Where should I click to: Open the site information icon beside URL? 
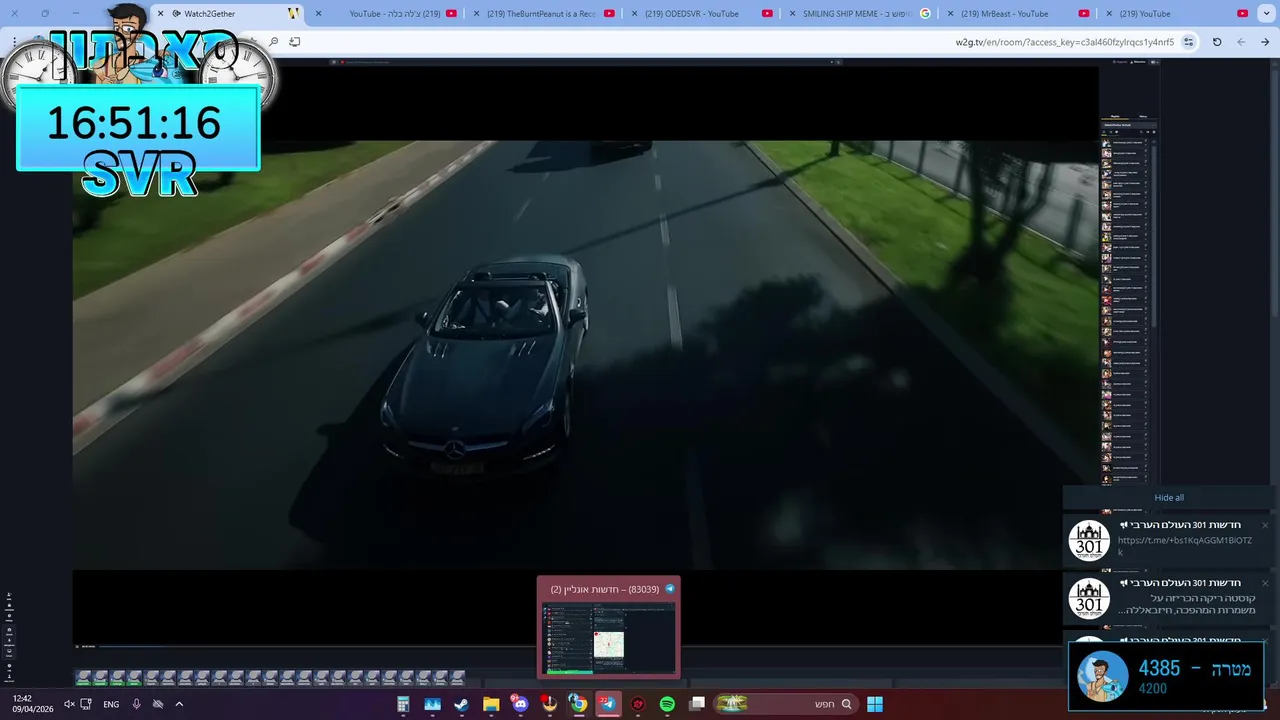pos(1188,42)
